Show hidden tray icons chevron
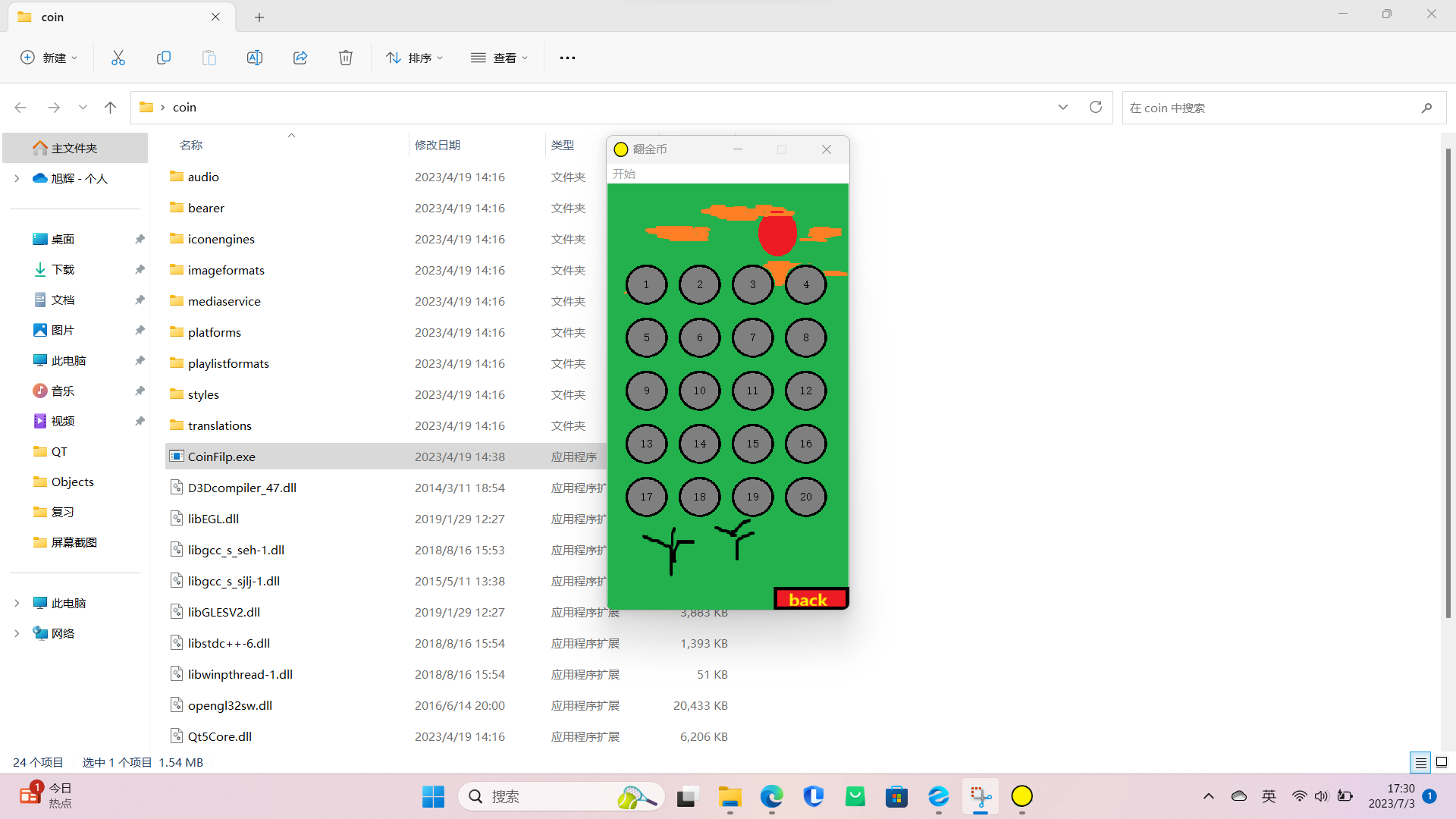The width and height of the screenshot is (1456, 819). pyautogui.click(x=1209, y=796)
